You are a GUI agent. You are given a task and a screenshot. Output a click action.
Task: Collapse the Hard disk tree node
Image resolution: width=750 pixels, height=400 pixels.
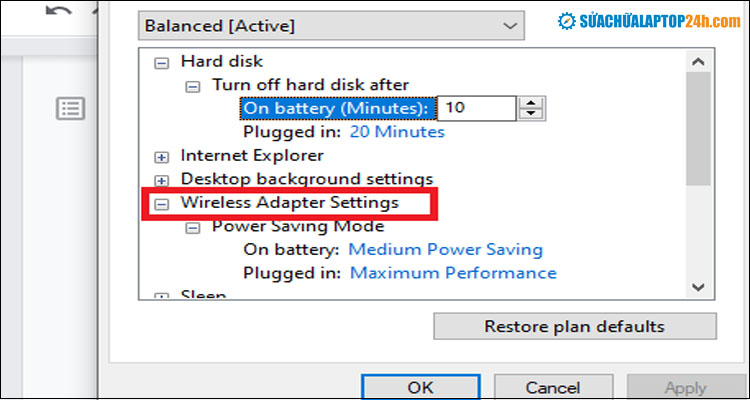[x=161, y=62]
